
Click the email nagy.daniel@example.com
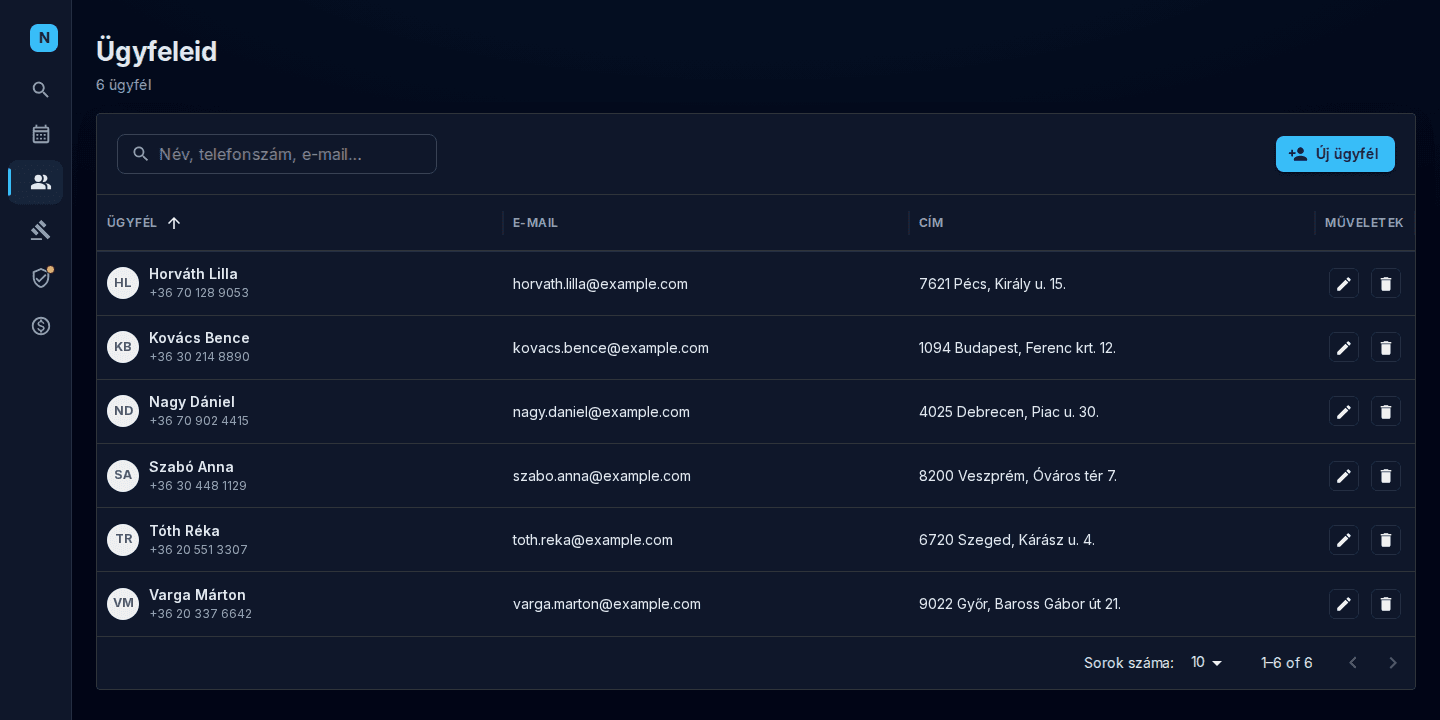click(x=601, y=412)
